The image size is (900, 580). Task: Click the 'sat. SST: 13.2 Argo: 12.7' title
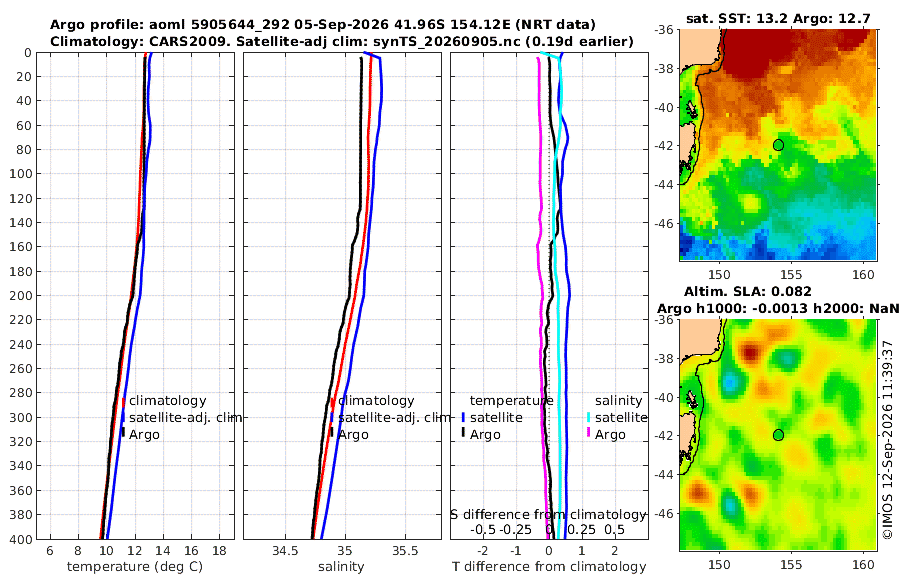pos(778,19)
